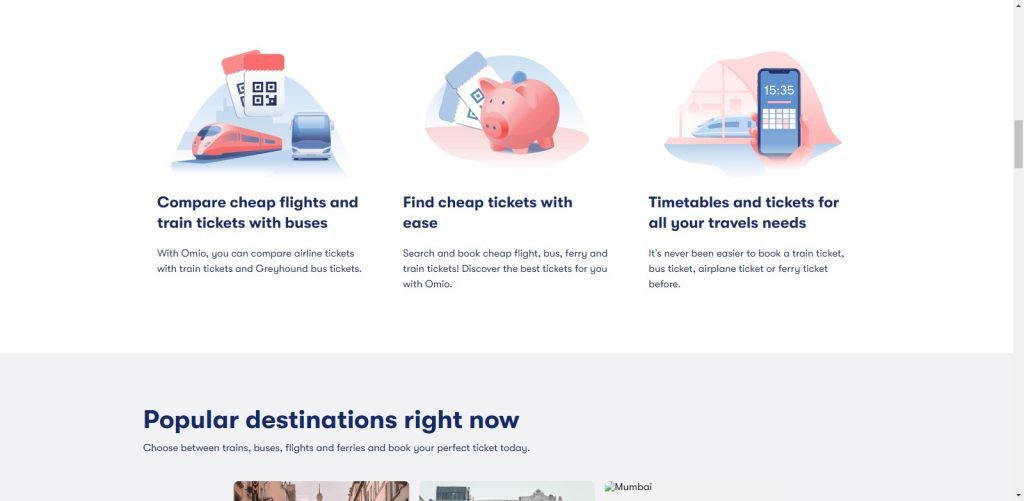Click the smartphone showing 15:35
The width and height of the screenshot is (1024, 501).
pos(779,111)
